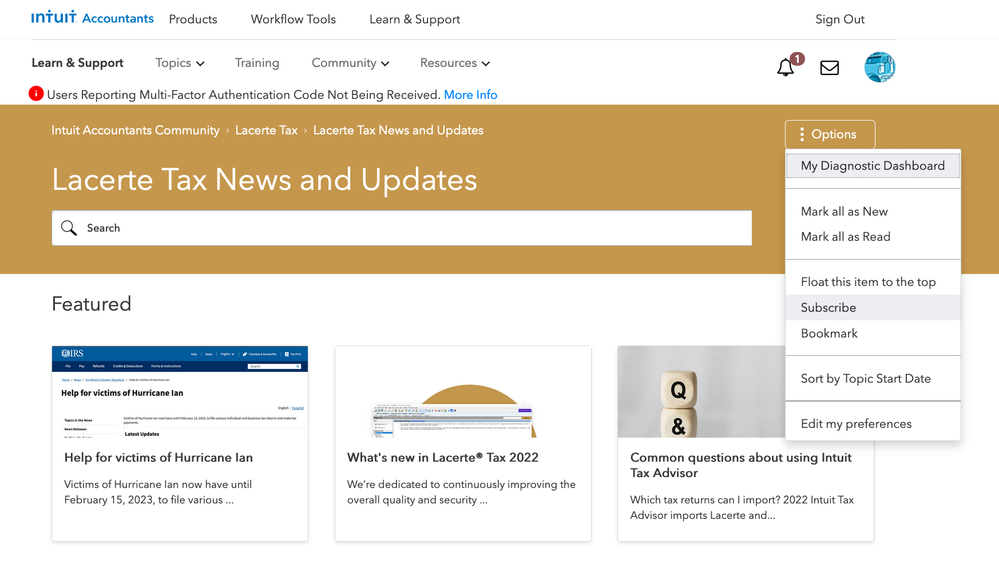Click the Intuit Accountants logo
Screen dimensions: 999x580
click(x=92, y=18)
